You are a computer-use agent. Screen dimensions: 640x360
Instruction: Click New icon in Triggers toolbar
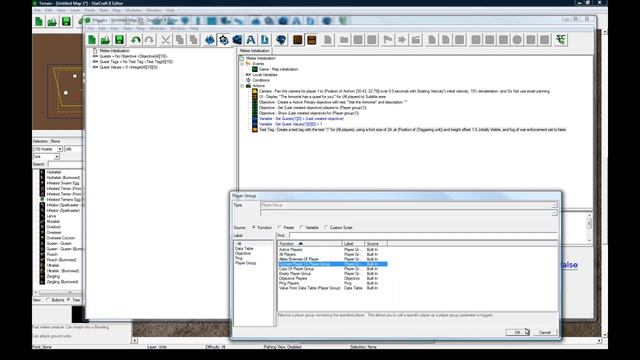tap(92, 40)
